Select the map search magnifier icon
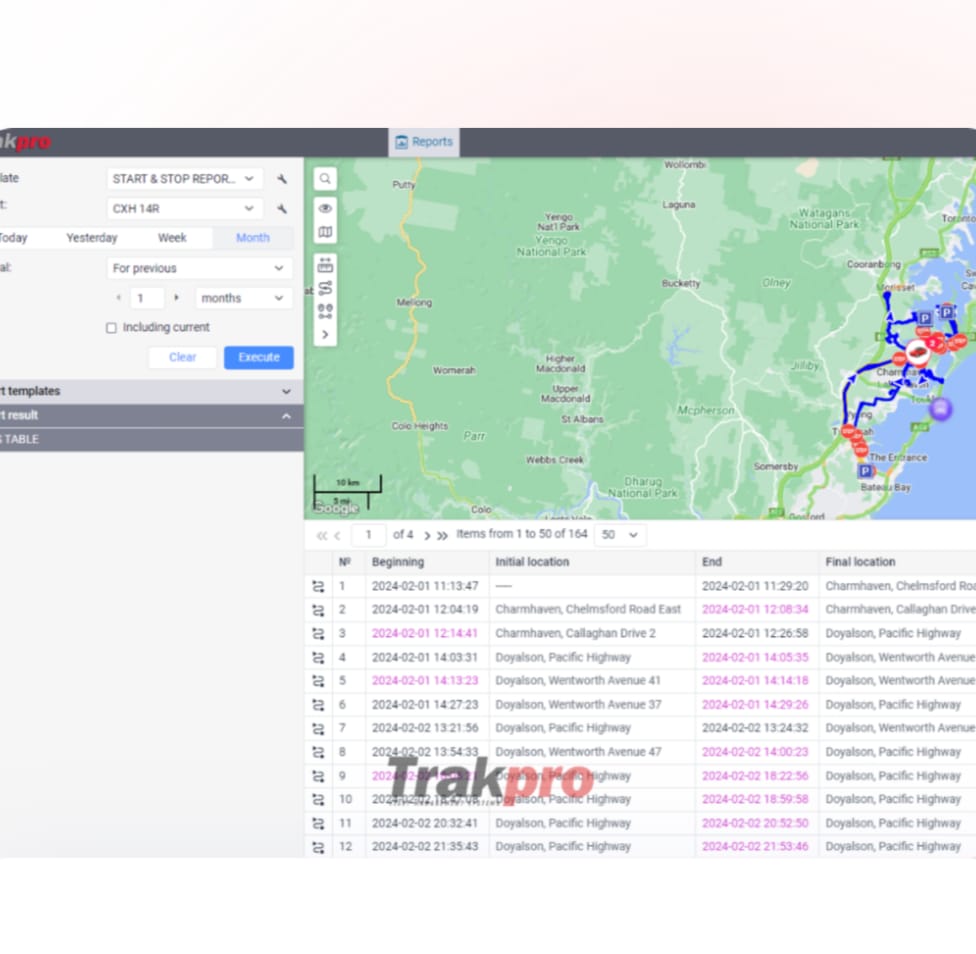Image resolution: width=976 pixels, height=954 pixels. pos(324,177)
